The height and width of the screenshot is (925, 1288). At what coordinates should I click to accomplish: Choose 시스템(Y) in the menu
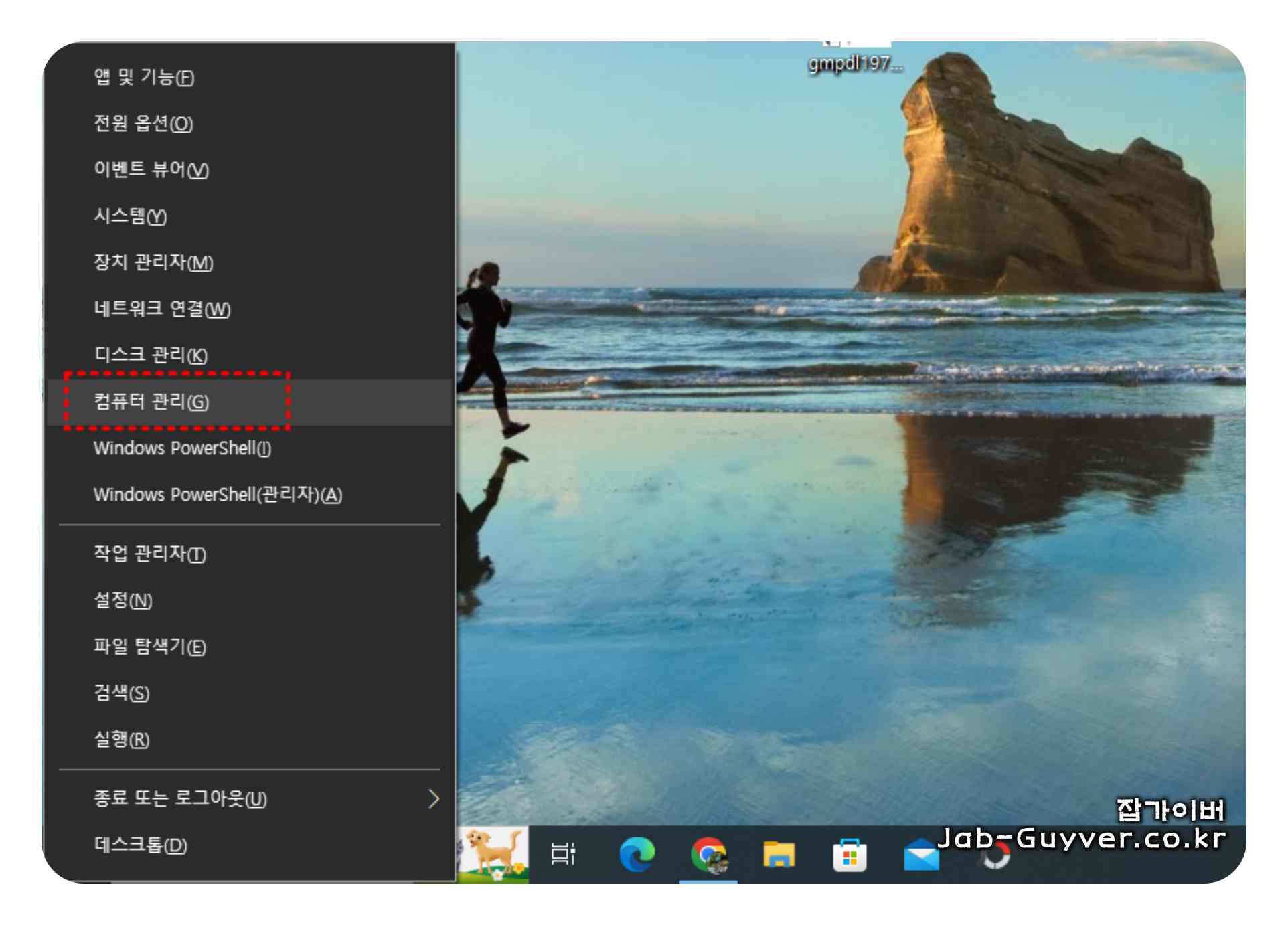(250, 216)
